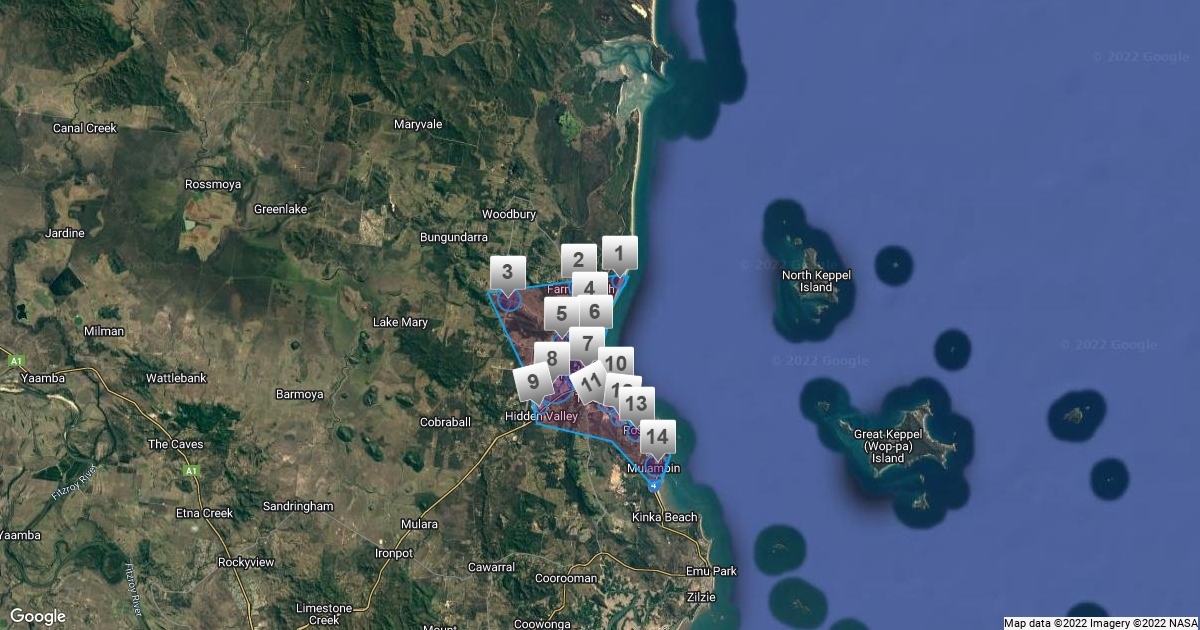The width and height of the screenshot is (1200, 630).
Task: Click the Canal Creek place label
Action: [x=85, y=128]
